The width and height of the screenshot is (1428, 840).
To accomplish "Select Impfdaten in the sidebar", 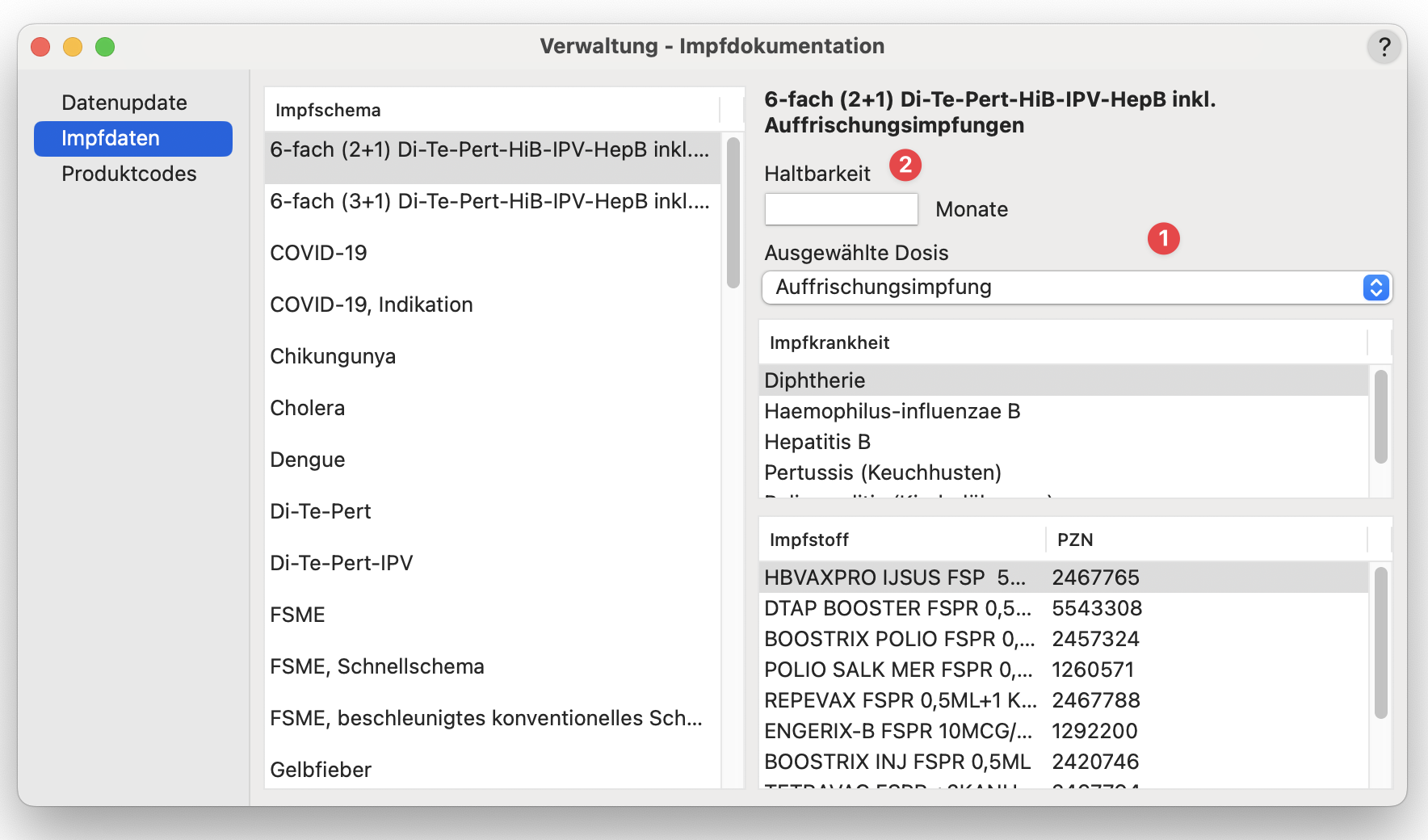I will [x=111, y=138].
